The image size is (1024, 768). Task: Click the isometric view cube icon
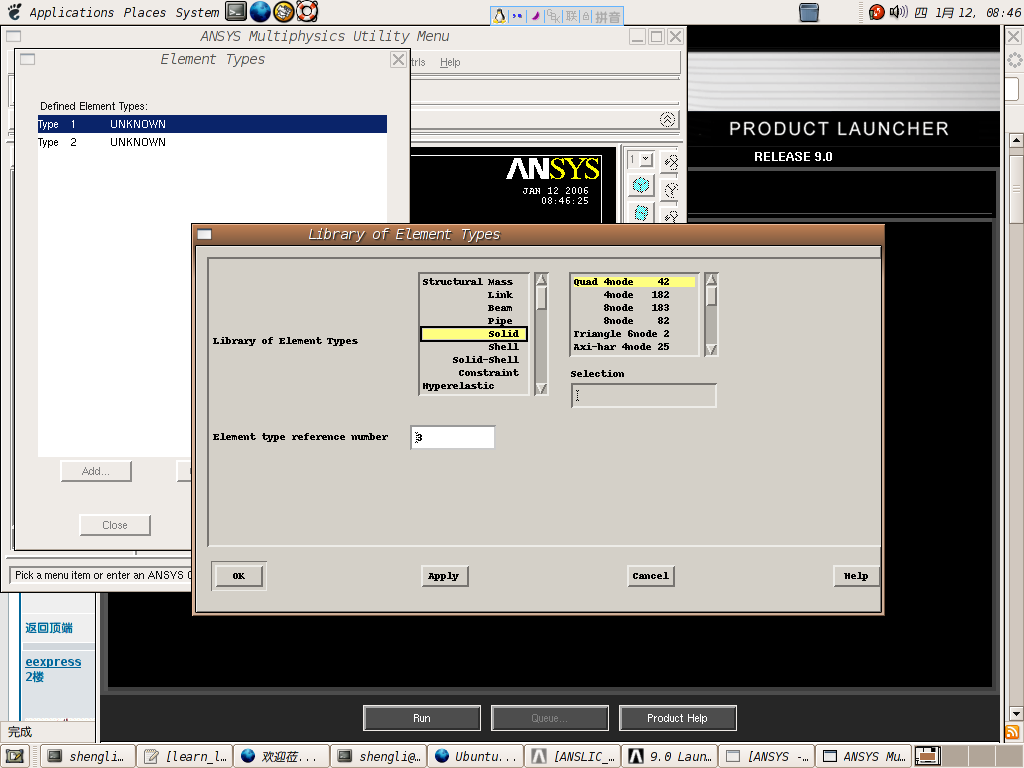pyautogui.click(x=641, y=185)
